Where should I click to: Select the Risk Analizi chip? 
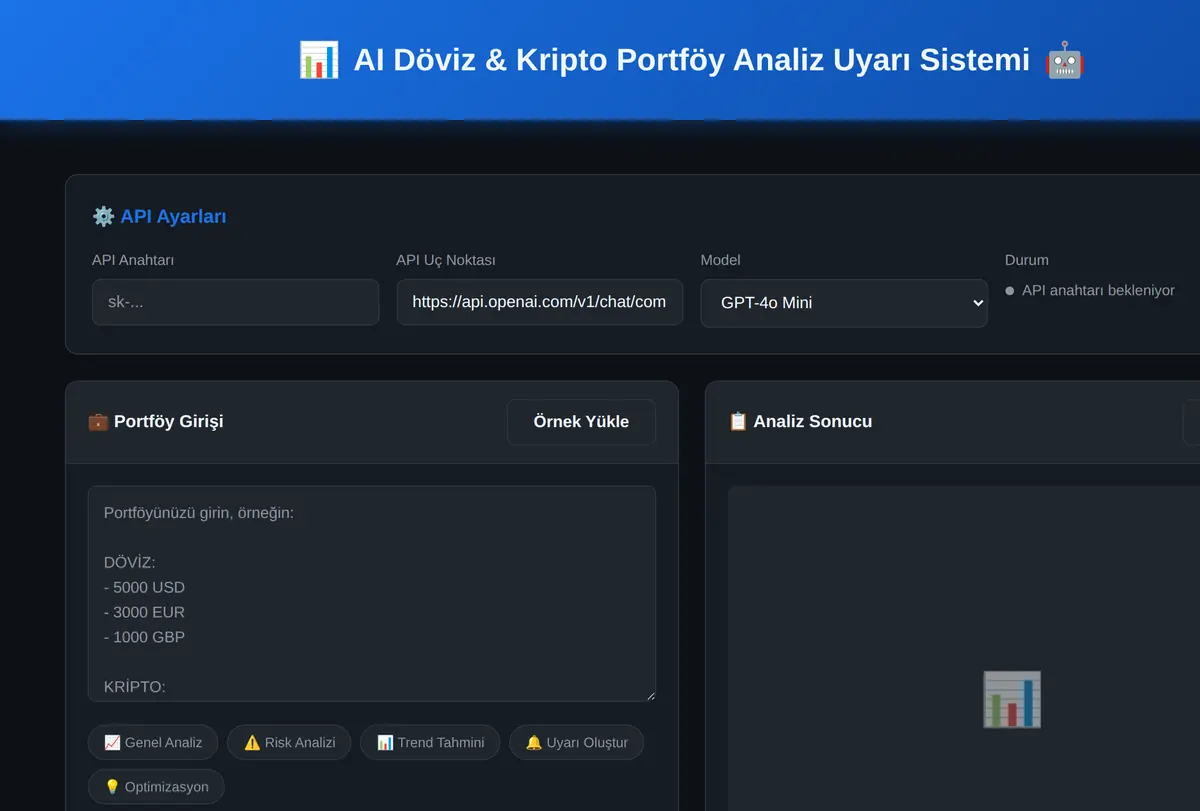click(289, 743)
